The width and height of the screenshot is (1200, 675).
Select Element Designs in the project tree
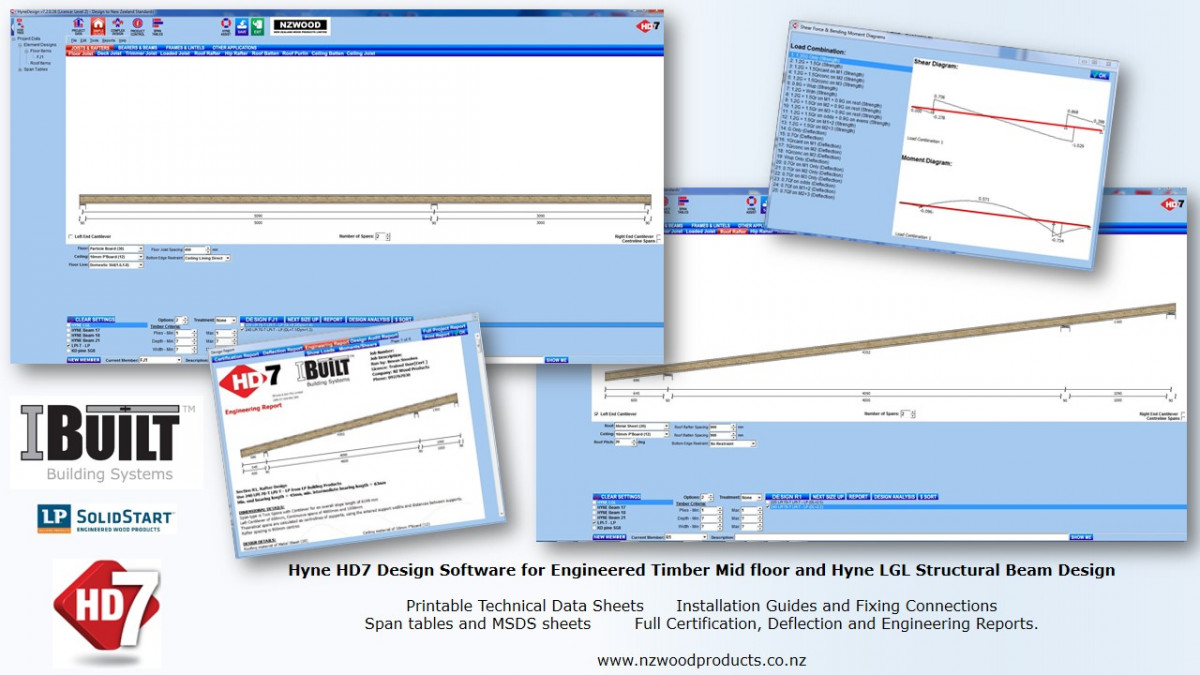(42, 44)
